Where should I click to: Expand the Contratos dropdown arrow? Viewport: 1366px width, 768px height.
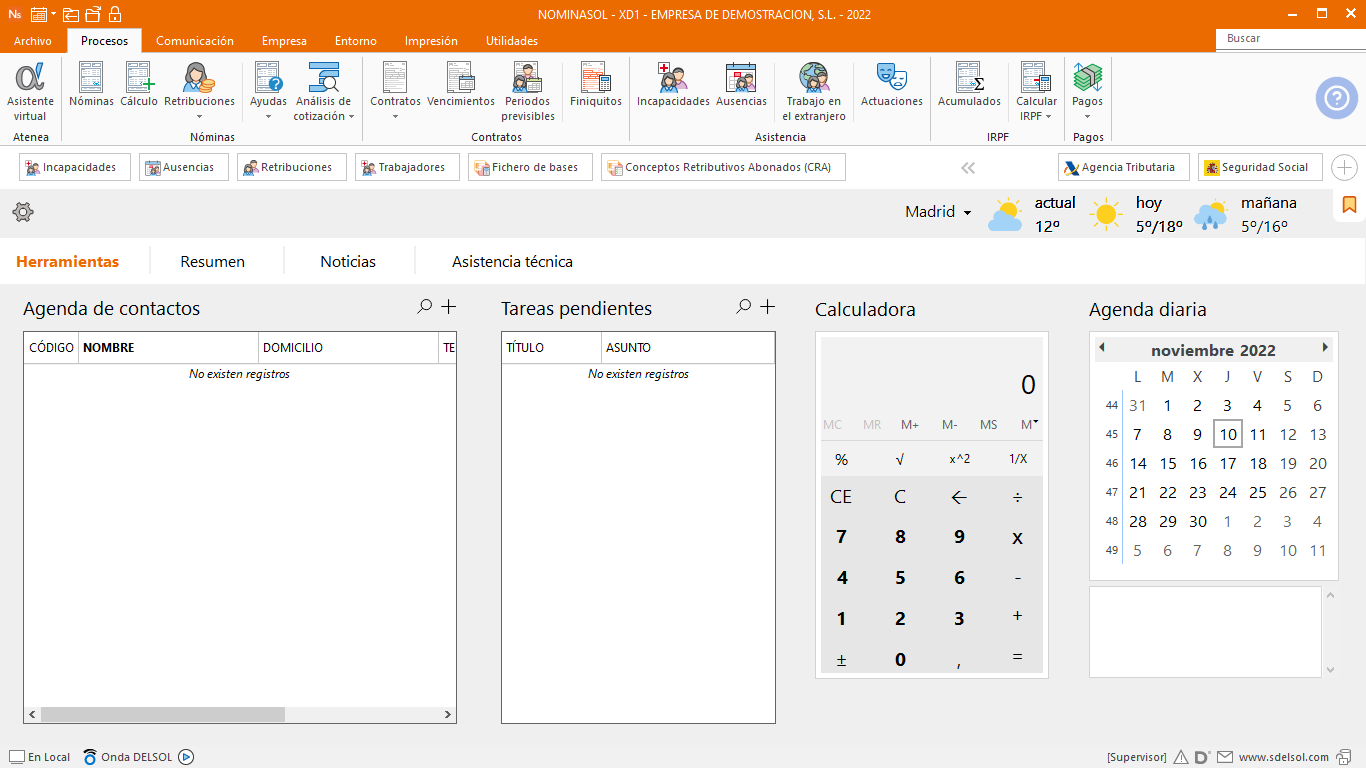tap(395, 117)
